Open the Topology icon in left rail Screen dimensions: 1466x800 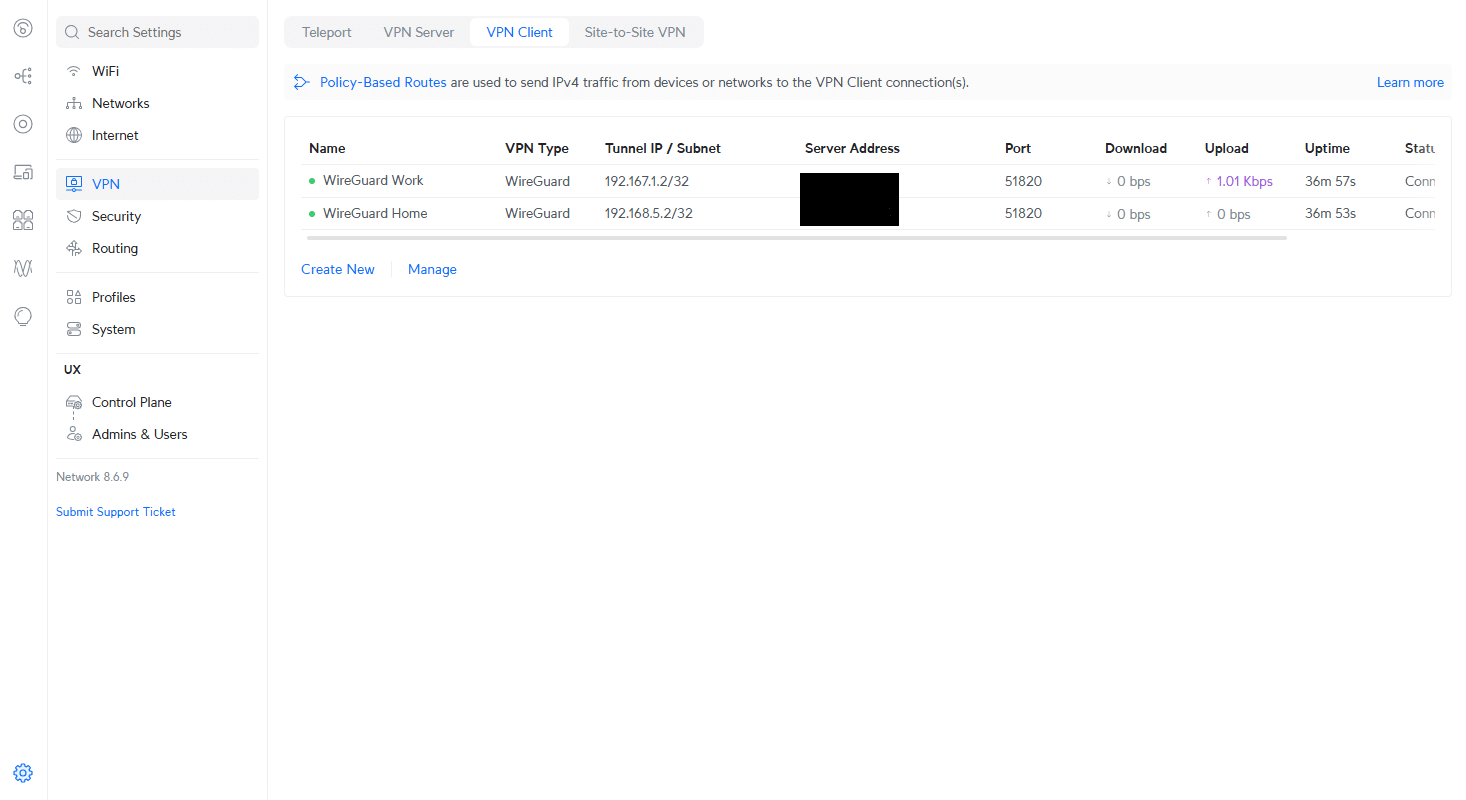tap(23, 76)
